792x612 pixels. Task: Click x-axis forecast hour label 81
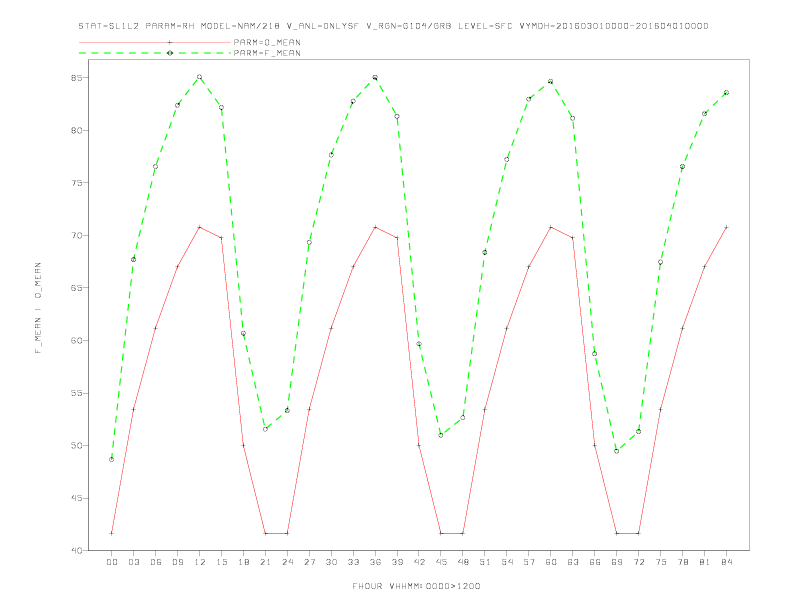pyautogui.click(x=705, y=562)
